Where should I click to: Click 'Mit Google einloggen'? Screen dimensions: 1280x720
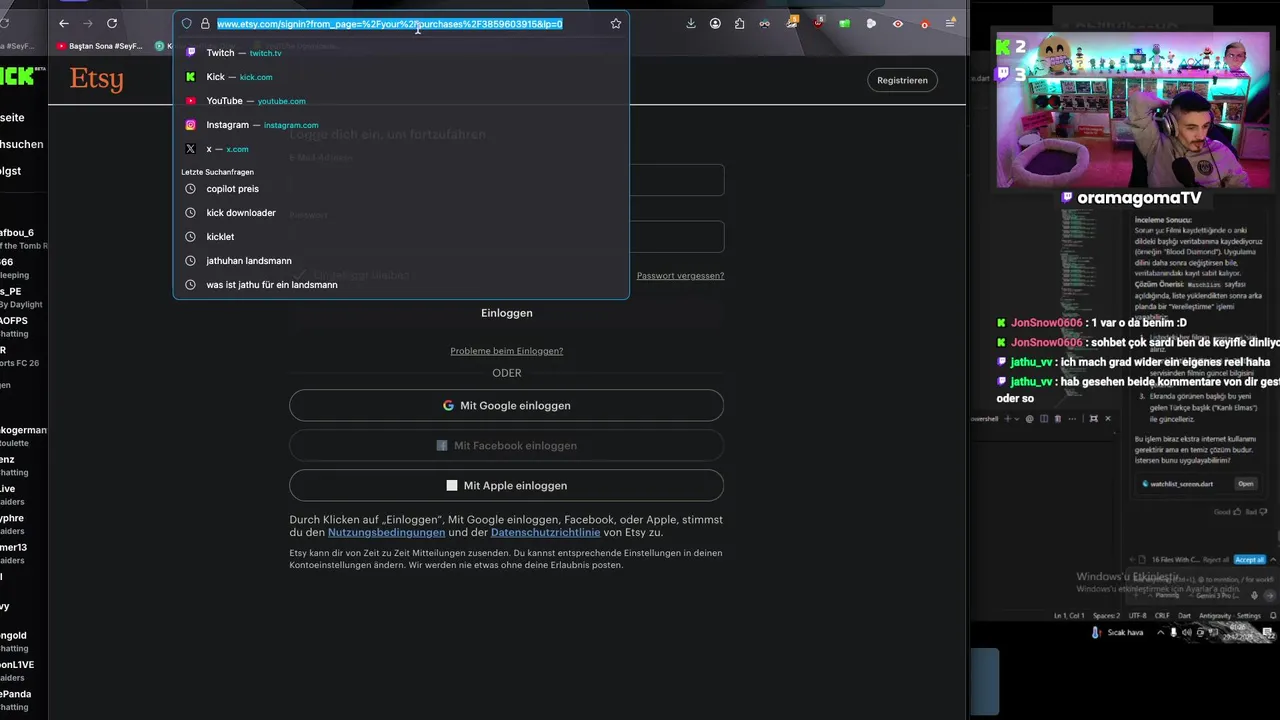506,406
